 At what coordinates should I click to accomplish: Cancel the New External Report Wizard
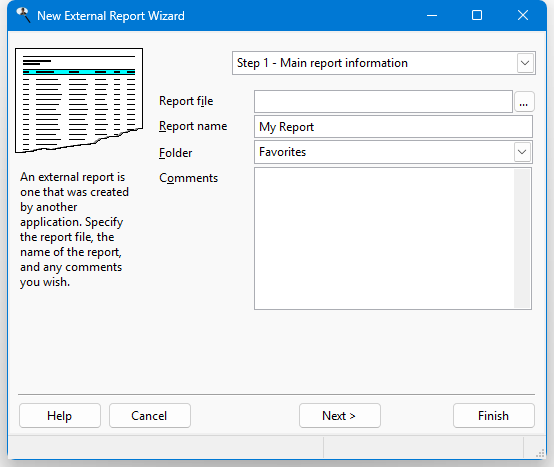coord(150,416)
